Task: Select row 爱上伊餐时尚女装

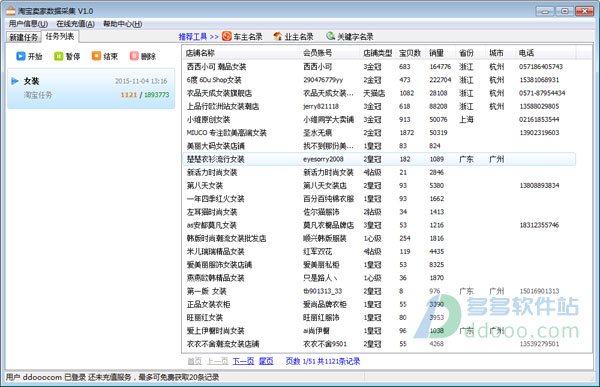Action: [x=379, y=331]
